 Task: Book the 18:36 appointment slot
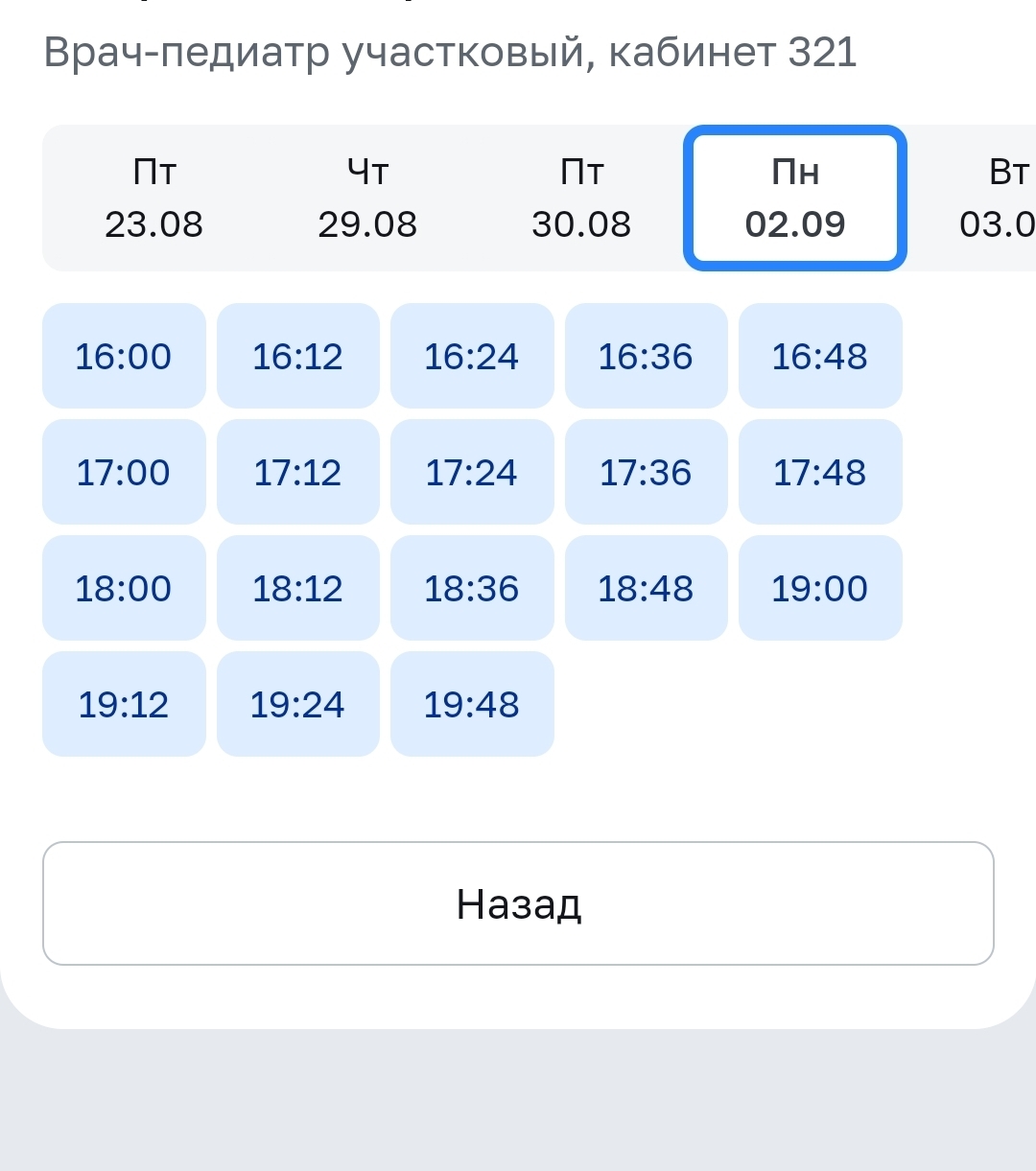[472, 589]
